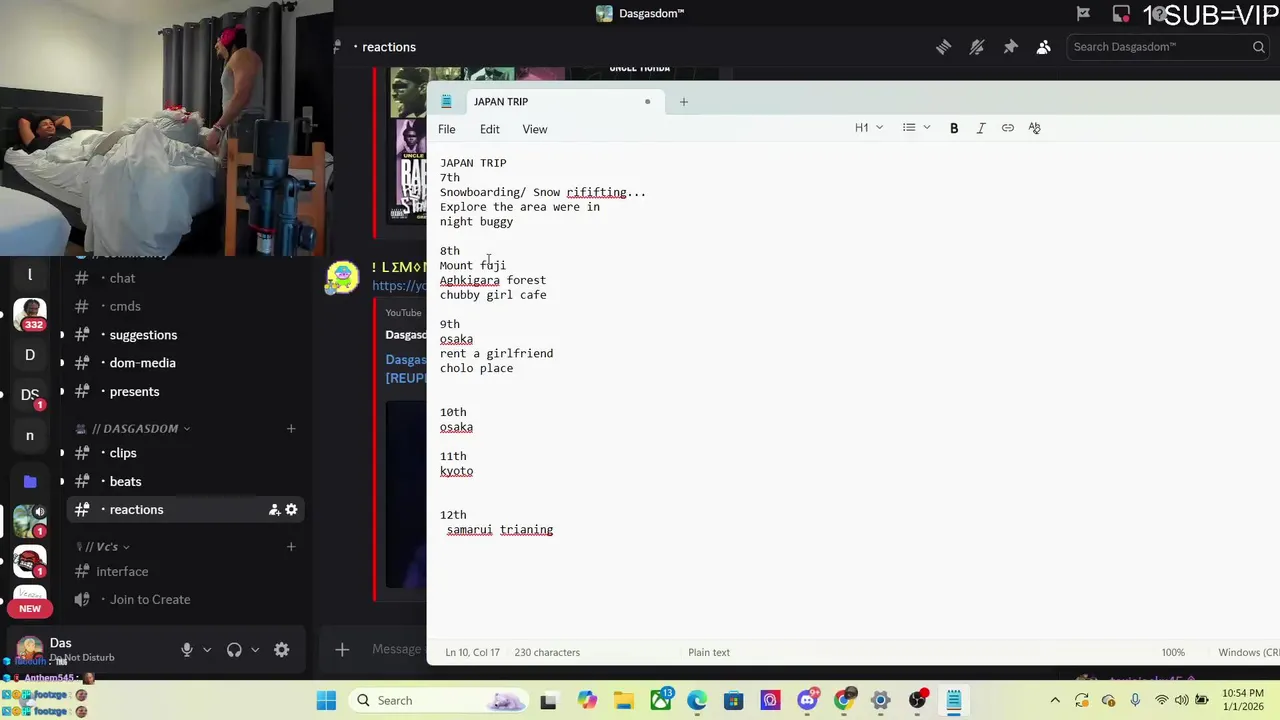Edit reactions channel settings gear
Screen dimensions: 1280x720
pyautogui.click(x=291, y=510)
